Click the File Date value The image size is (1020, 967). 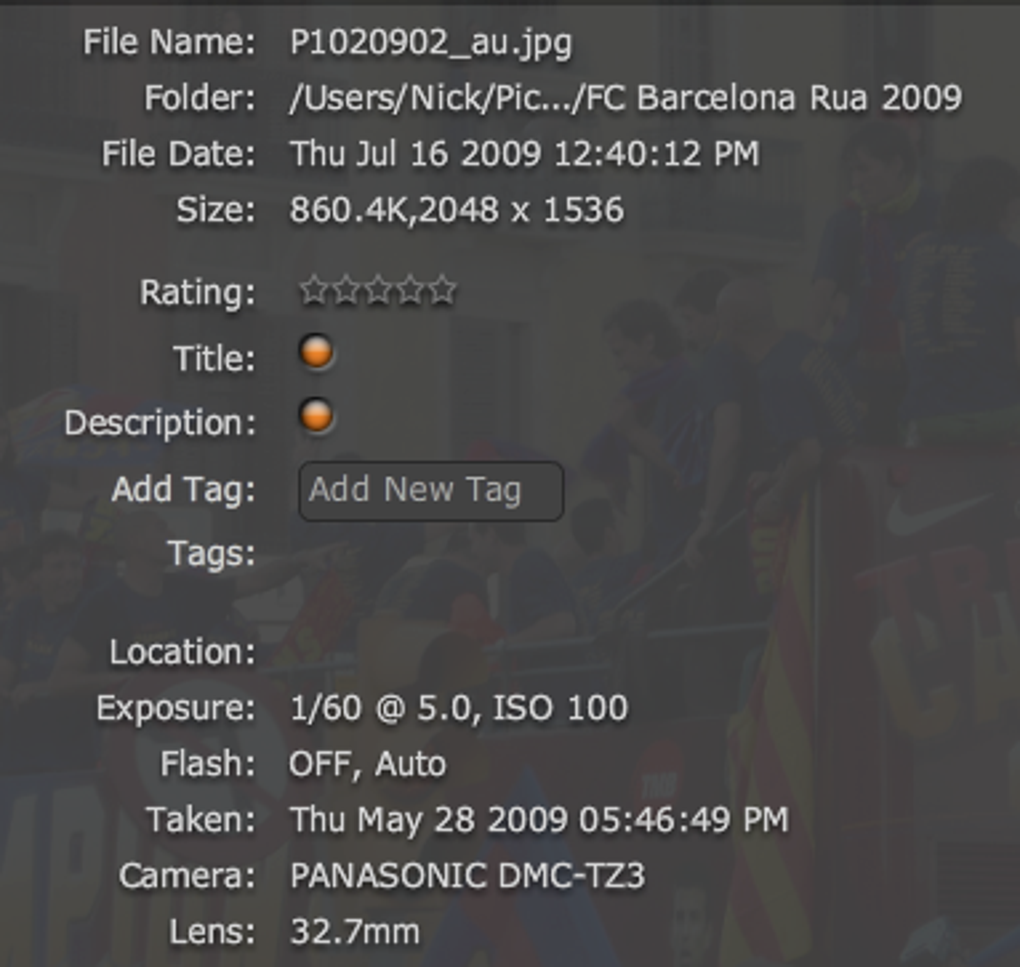click(x=524, y=154)
